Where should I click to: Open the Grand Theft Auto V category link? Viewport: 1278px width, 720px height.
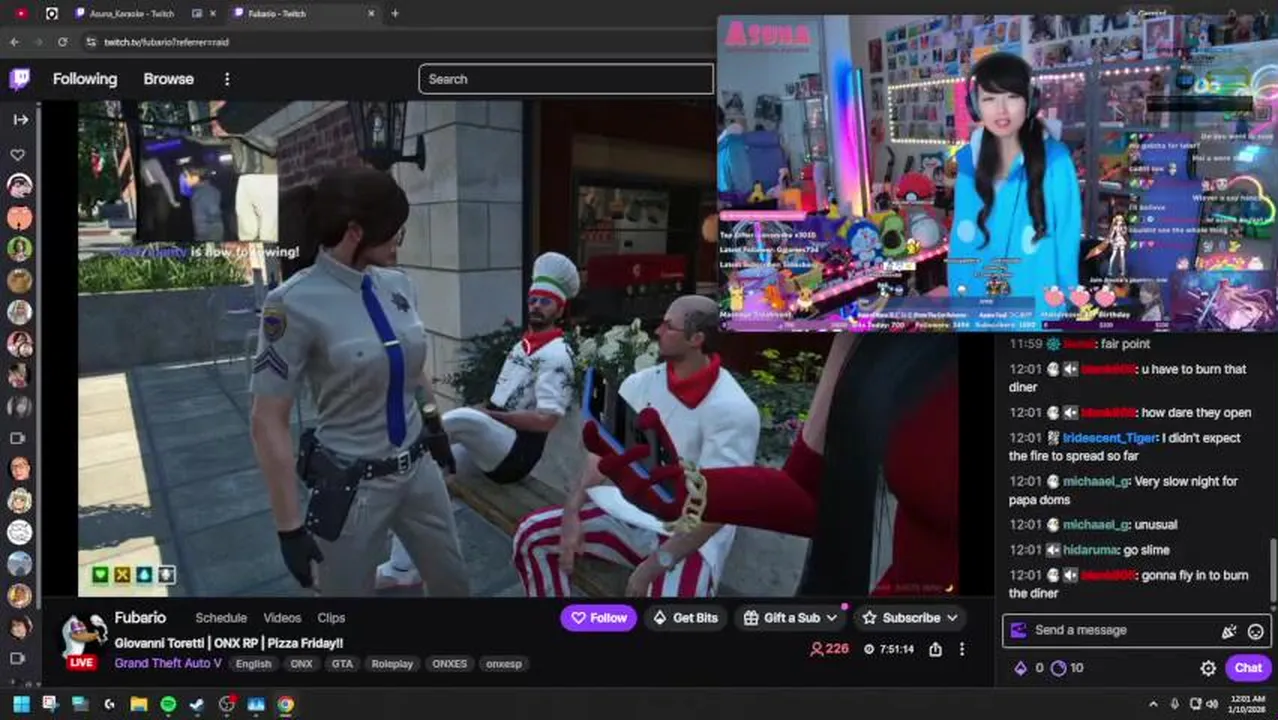click(x=168, y=663)
